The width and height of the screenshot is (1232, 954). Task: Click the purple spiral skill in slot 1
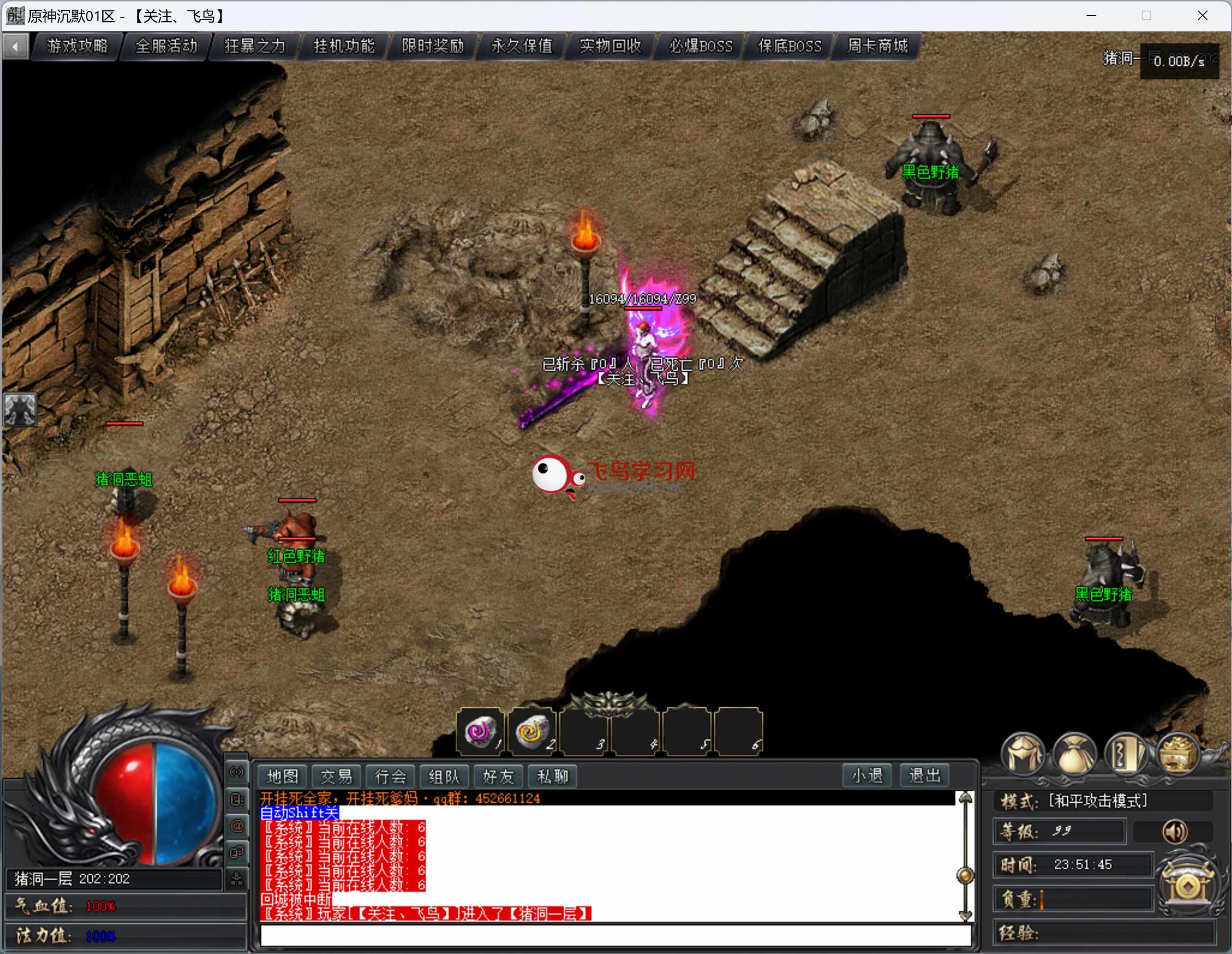coord(479,731)
